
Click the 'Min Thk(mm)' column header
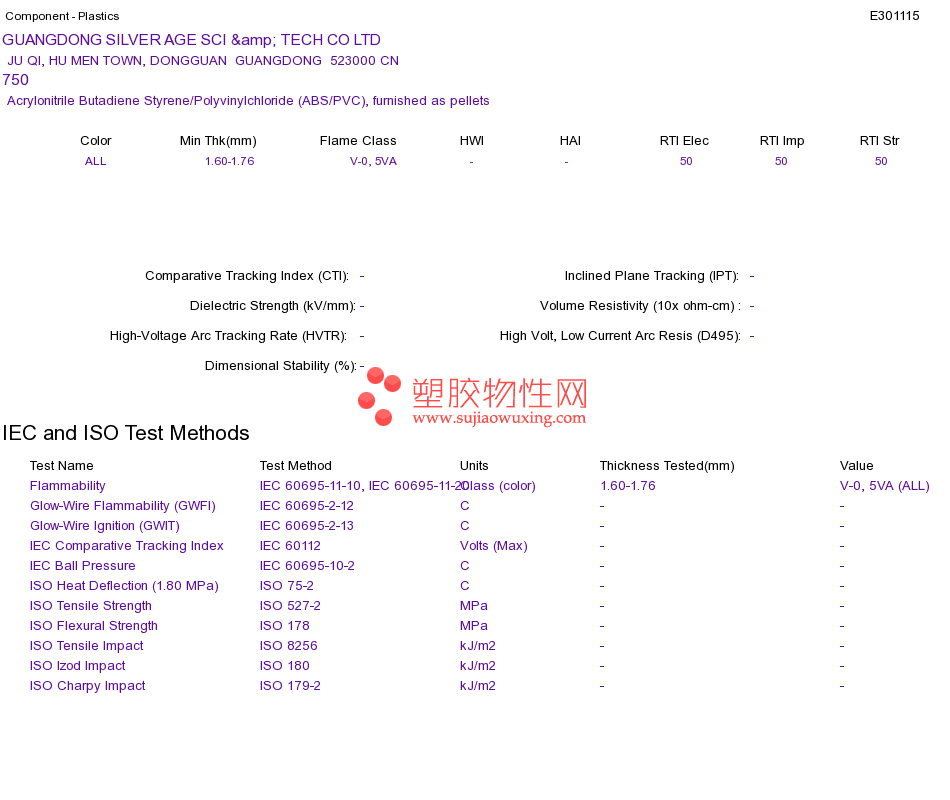pyautogui.click(x=218, y=141)
